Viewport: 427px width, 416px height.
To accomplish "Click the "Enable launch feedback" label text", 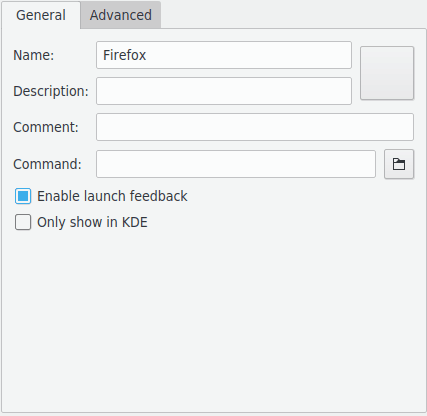I will 112,196.
